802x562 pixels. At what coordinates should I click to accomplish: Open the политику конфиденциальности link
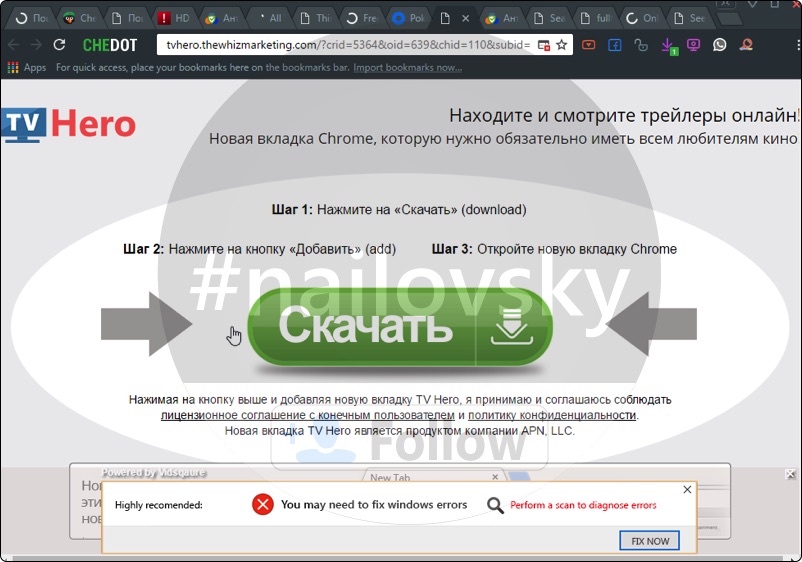(x=552, y=415)
